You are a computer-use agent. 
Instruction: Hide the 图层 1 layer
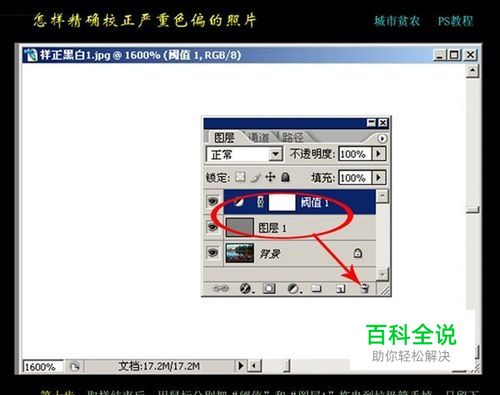(213, 227)
